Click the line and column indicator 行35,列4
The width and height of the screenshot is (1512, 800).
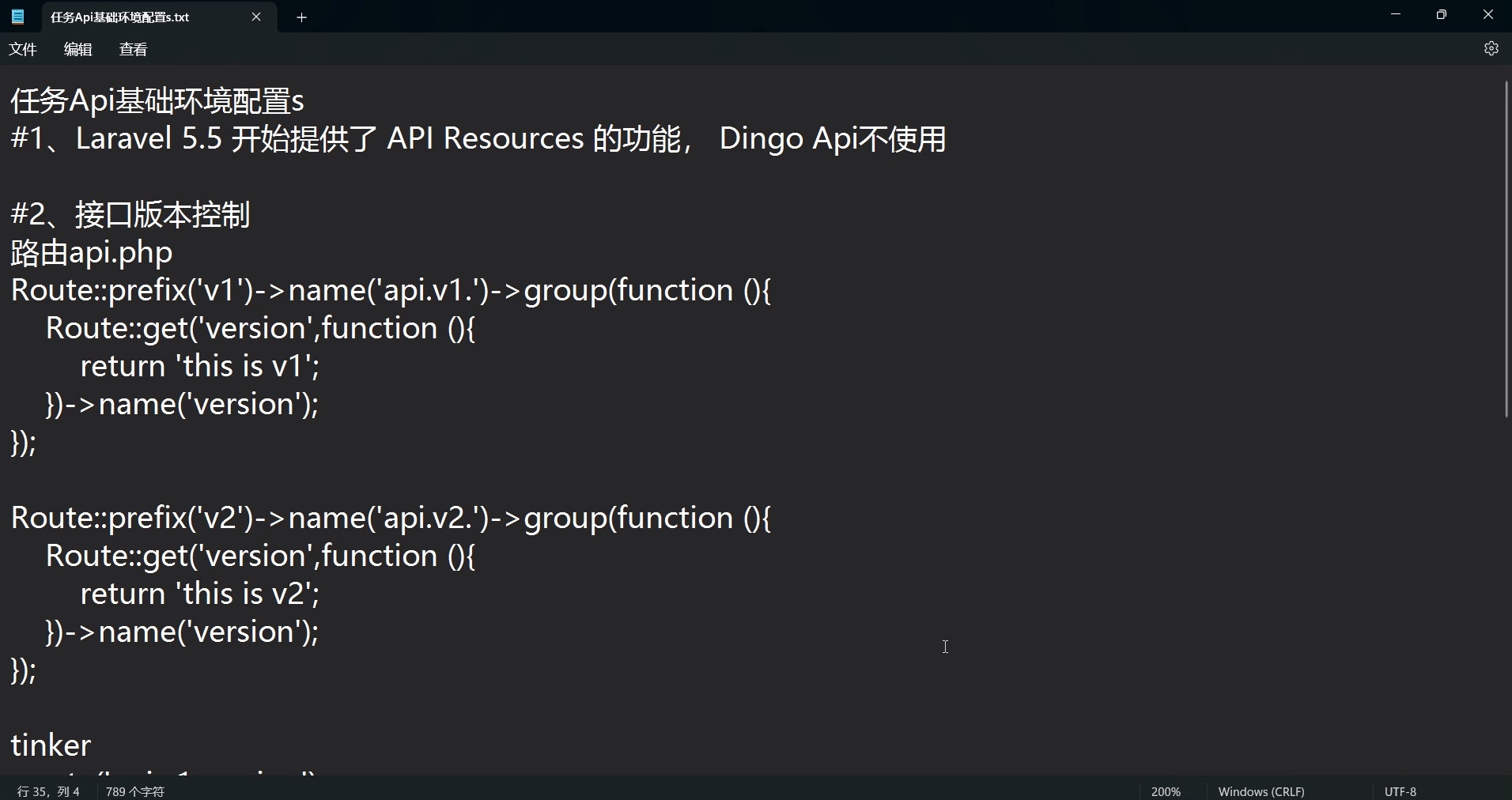pyautogui.click(x=47, y=791)
